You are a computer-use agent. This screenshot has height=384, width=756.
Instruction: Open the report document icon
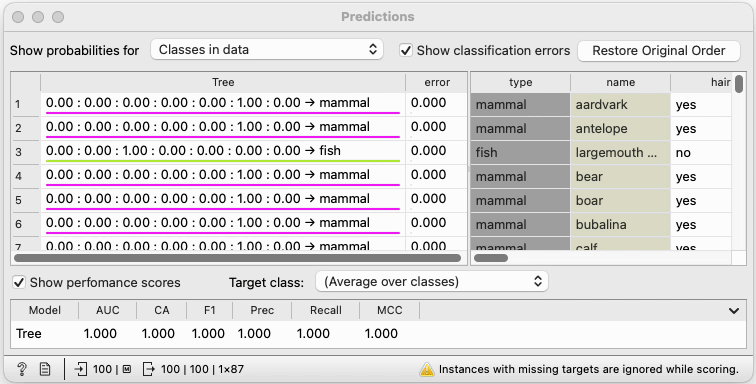pyautogui.click(x=45, y=370)
